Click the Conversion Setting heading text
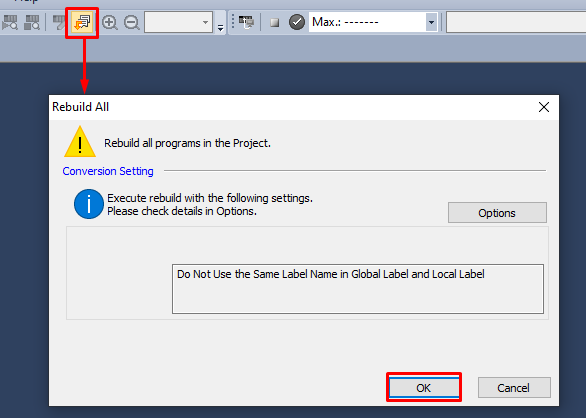The image size is (586, 418). point(108,171)
